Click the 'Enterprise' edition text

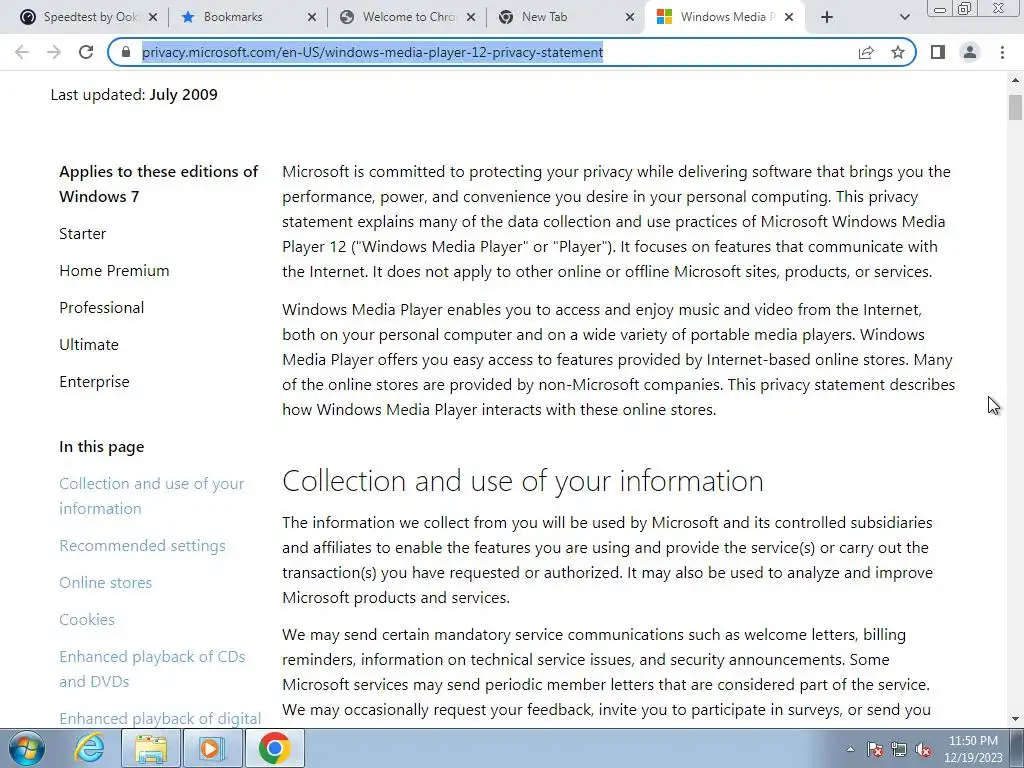[94, 381]
